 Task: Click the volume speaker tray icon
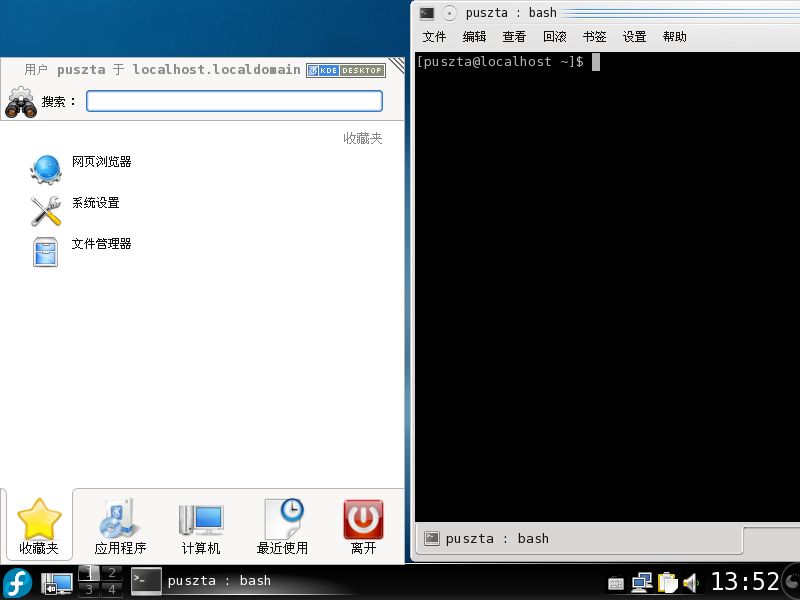(691, 582)
